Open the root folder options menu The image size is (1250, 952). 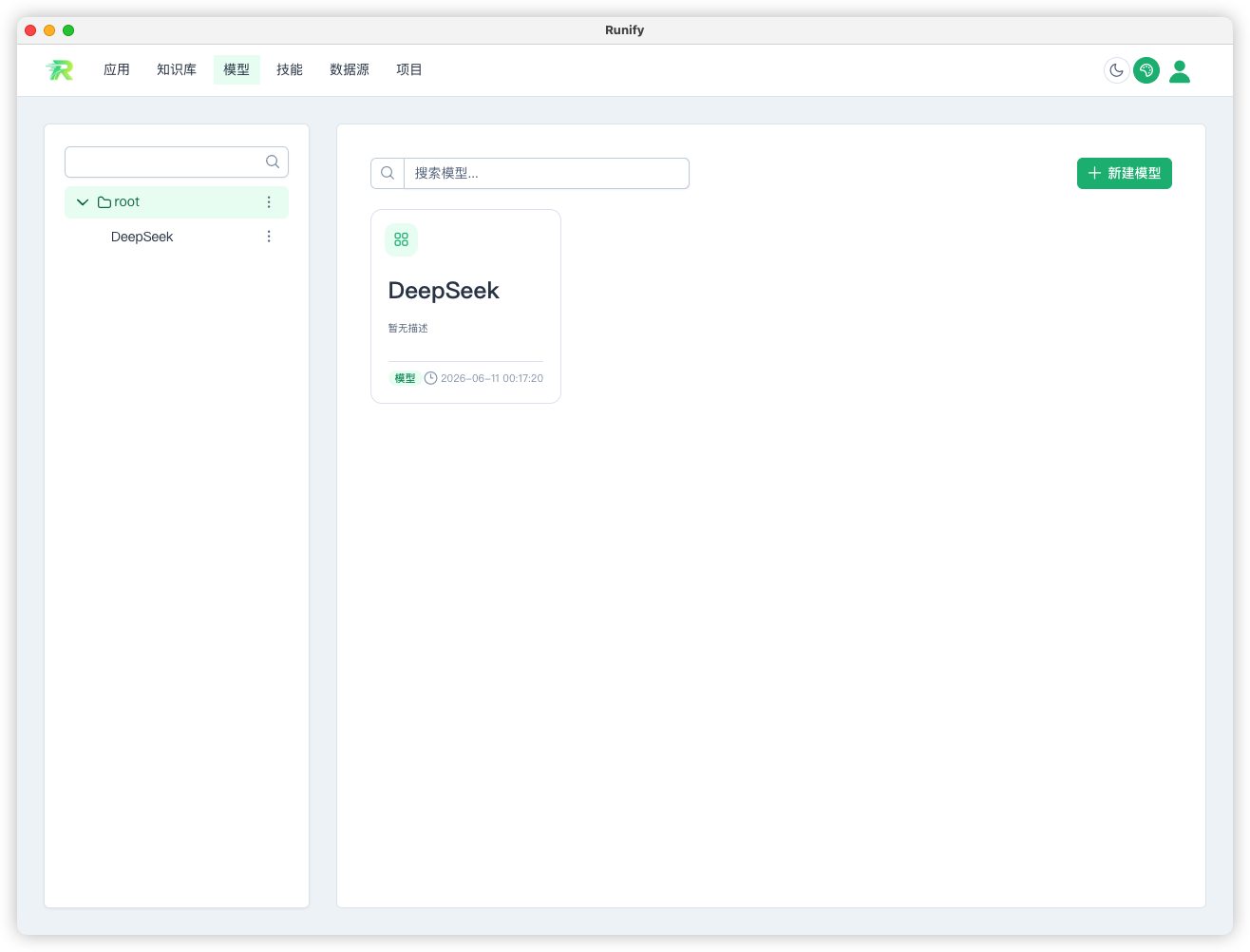pyautogui.click(x=269, y=202)
